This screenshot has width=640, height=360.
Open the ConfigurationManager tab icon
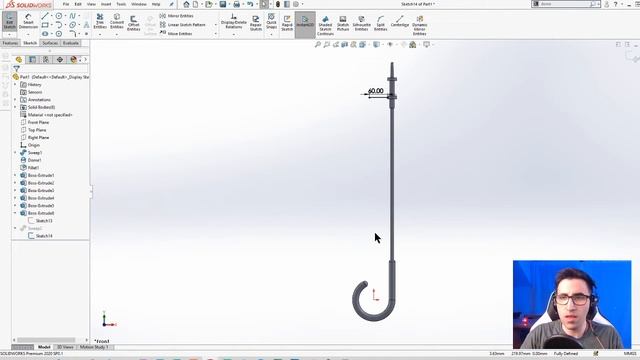pyautogui.click(x=46, y=60)
